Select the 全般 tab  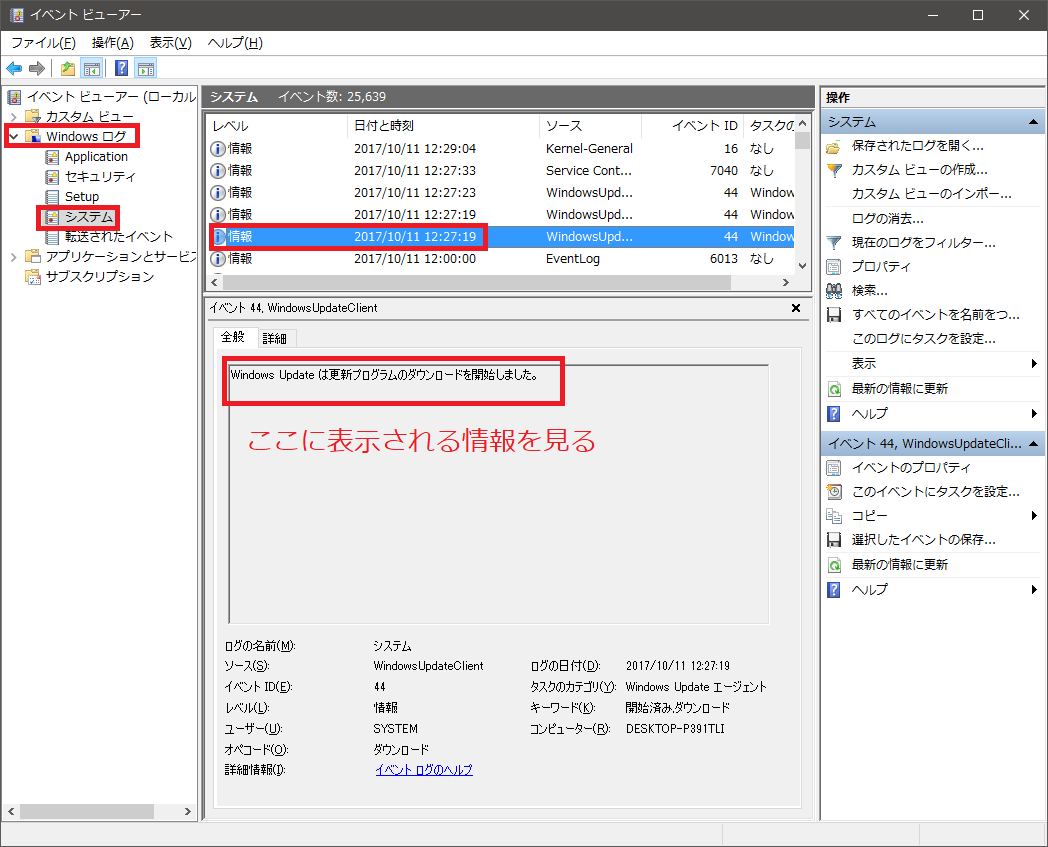[x=233, y=337]
